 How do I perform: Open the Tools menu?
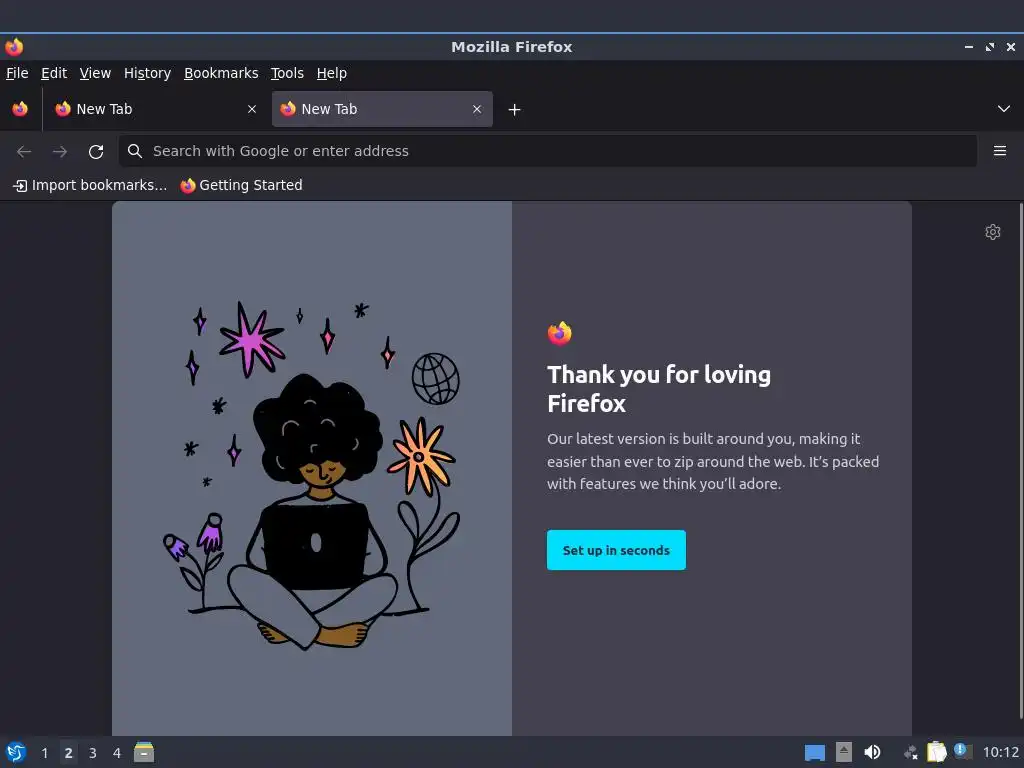(287, 73)
